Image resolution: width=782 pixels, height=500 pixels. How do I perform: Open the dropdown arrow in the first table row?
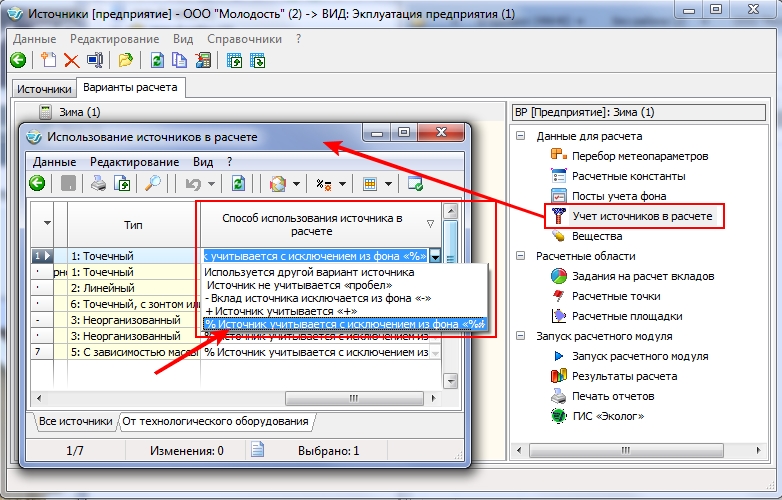[x=434, y=256]
